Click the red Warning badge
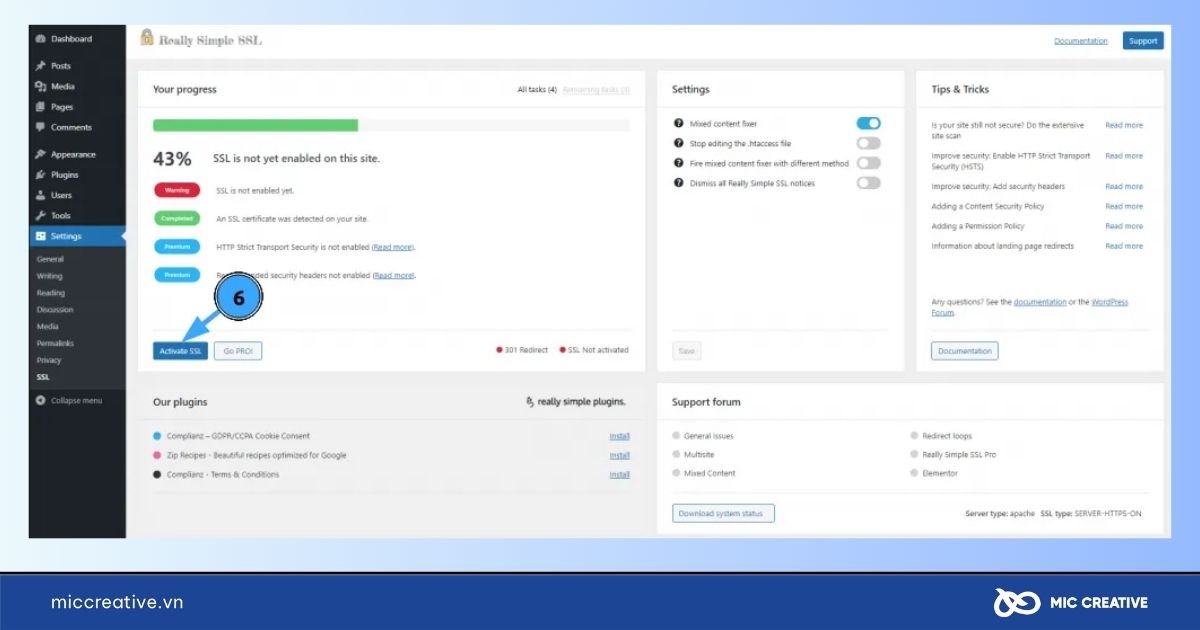 [x=177, y=190]
